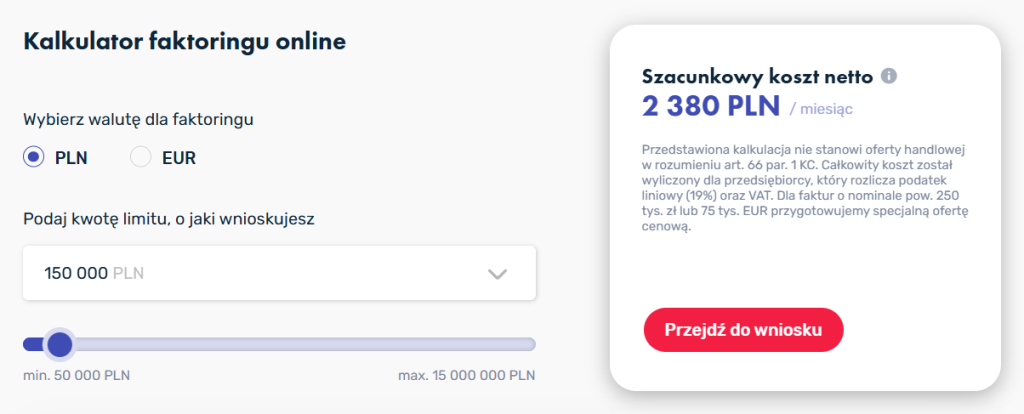Image resolution: width=1024 pixels, height=414 pixels.
Task: Open the 150 000 PLN limit combo box
Action: point(279,273)
